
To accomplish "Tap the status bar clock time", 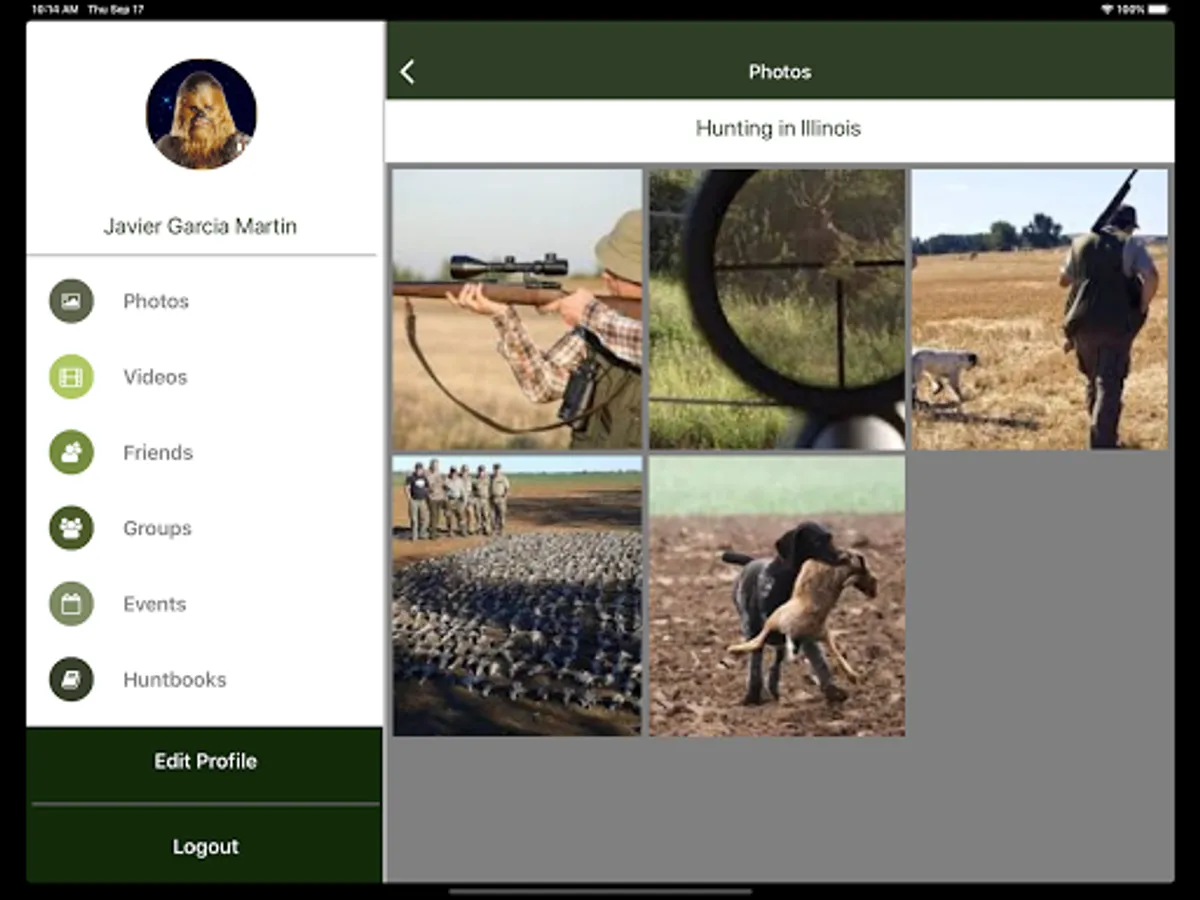I will pos(54,9).
